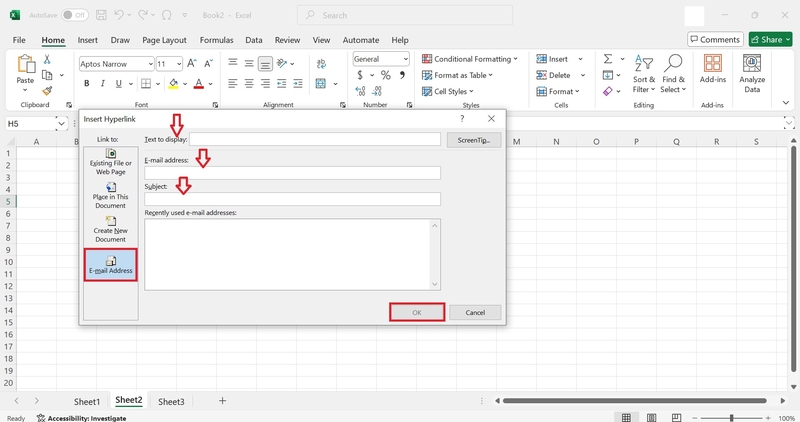This screenshot has width=800, height=422.
Task: Click the Subject input field
Action: point(292,199)
